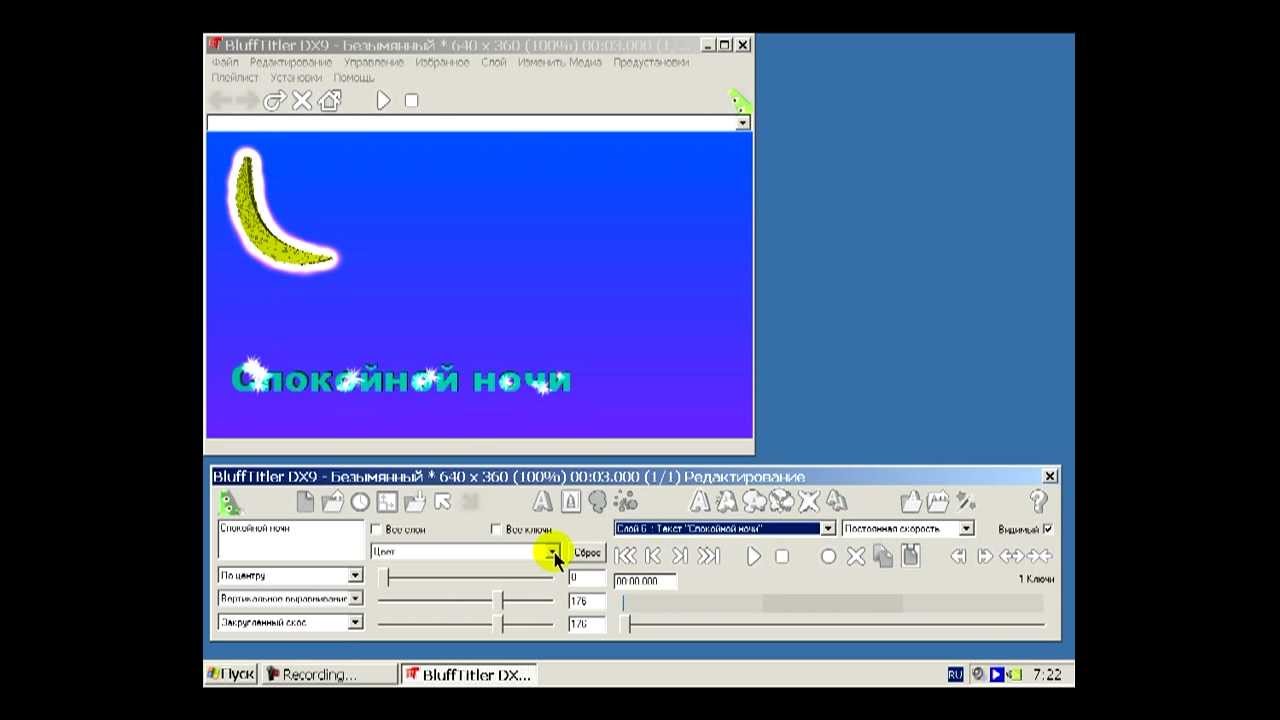Create a key with the circle record icon

coord(828,556)
